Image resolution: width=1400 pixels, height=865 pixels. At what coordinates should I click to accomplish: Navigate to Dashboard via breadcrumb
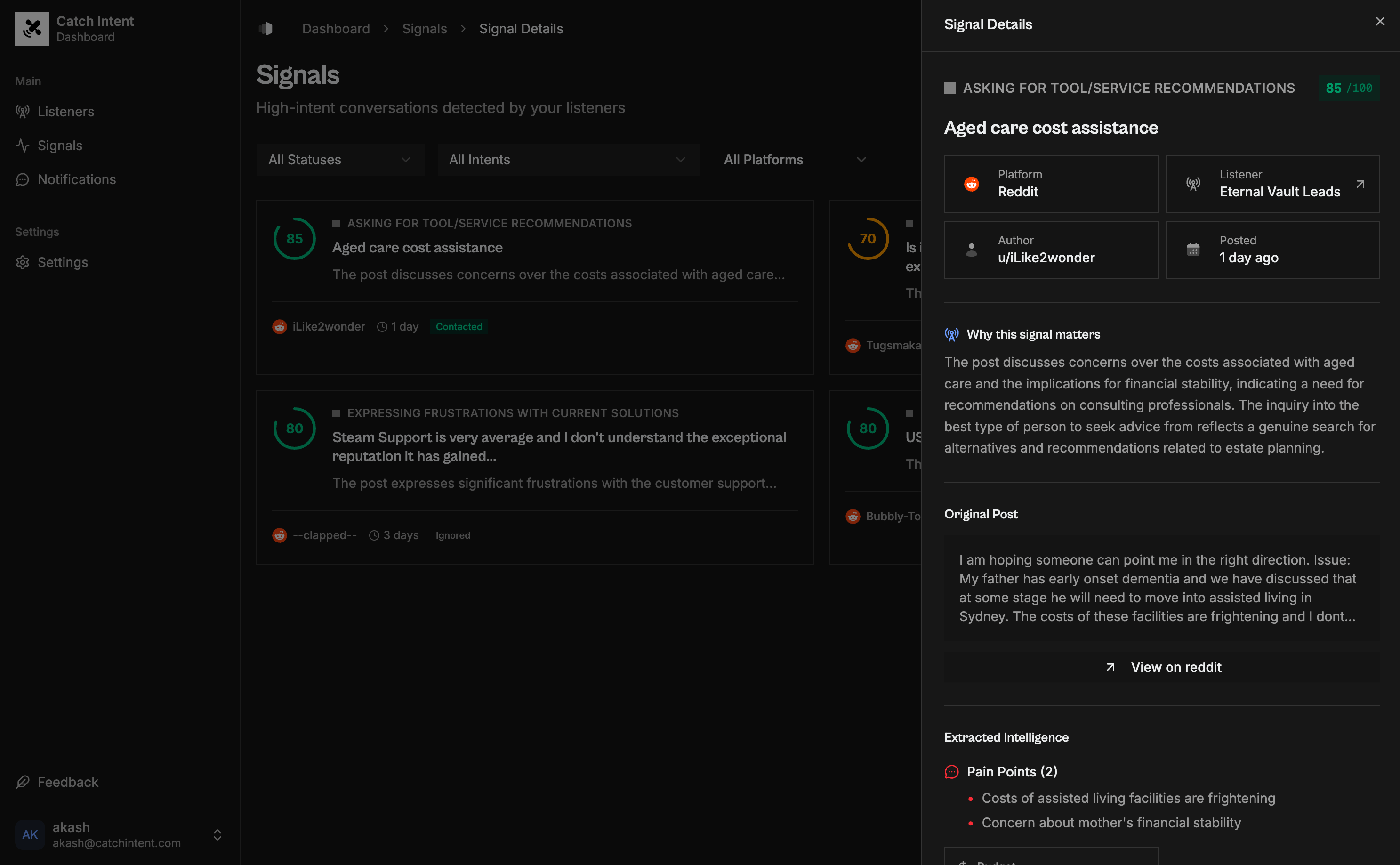pyautogui.click(x=336, y=28)
